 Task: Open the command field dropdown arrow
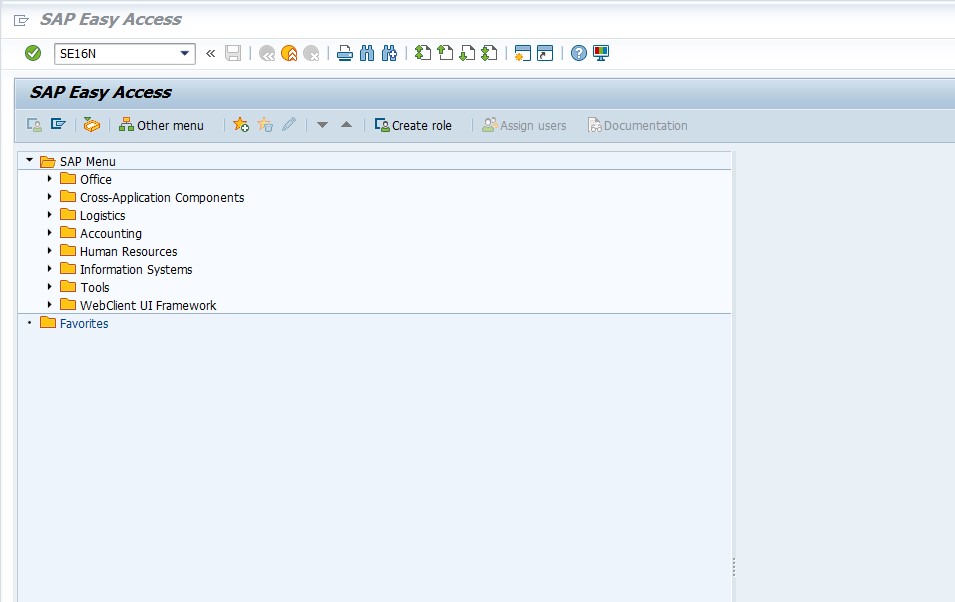185,54
